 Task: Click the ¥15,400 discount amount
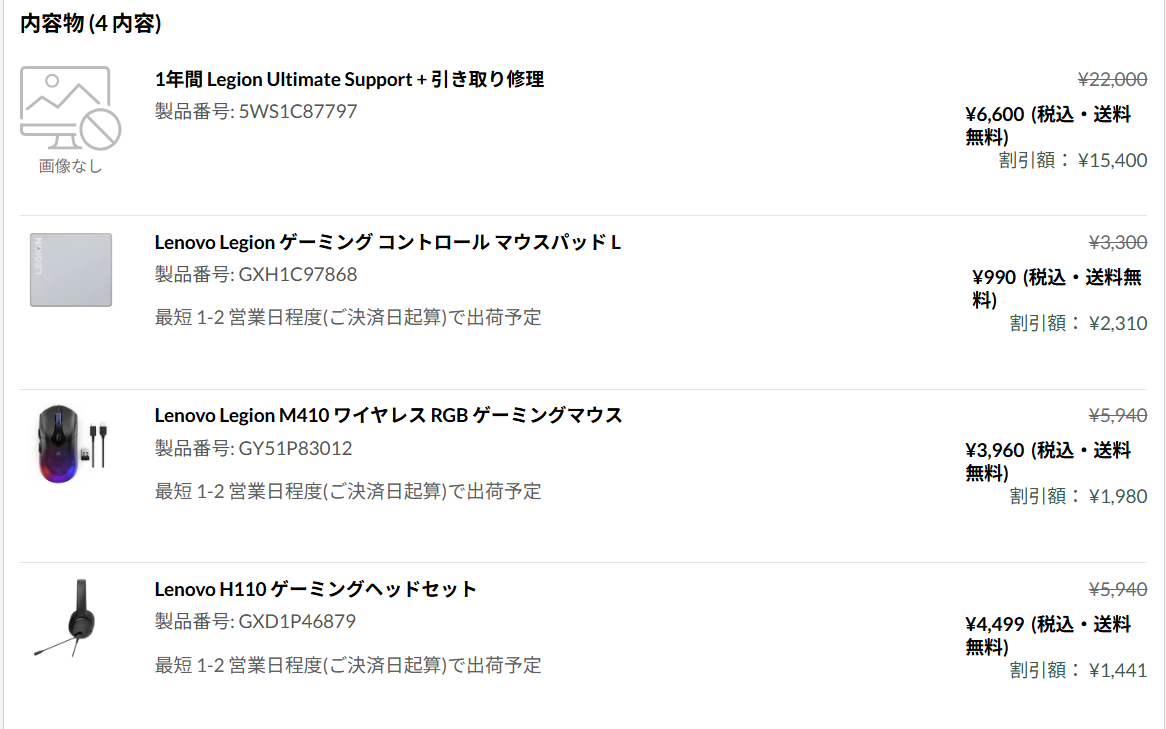click(x=1112, y=160)
